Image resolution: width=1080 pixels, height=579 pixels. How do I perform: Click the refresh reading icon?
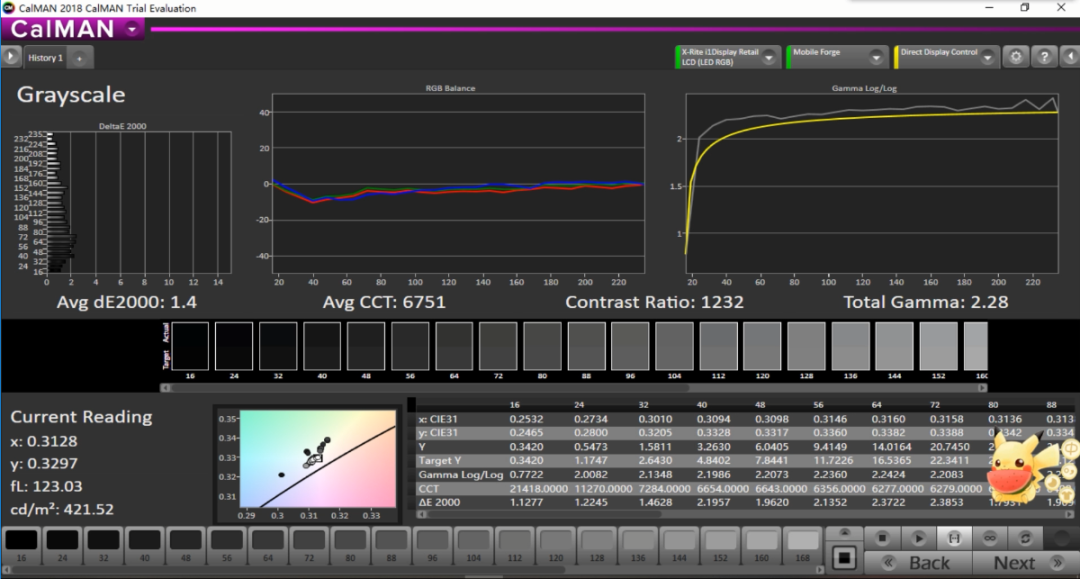pos(1025,538)
